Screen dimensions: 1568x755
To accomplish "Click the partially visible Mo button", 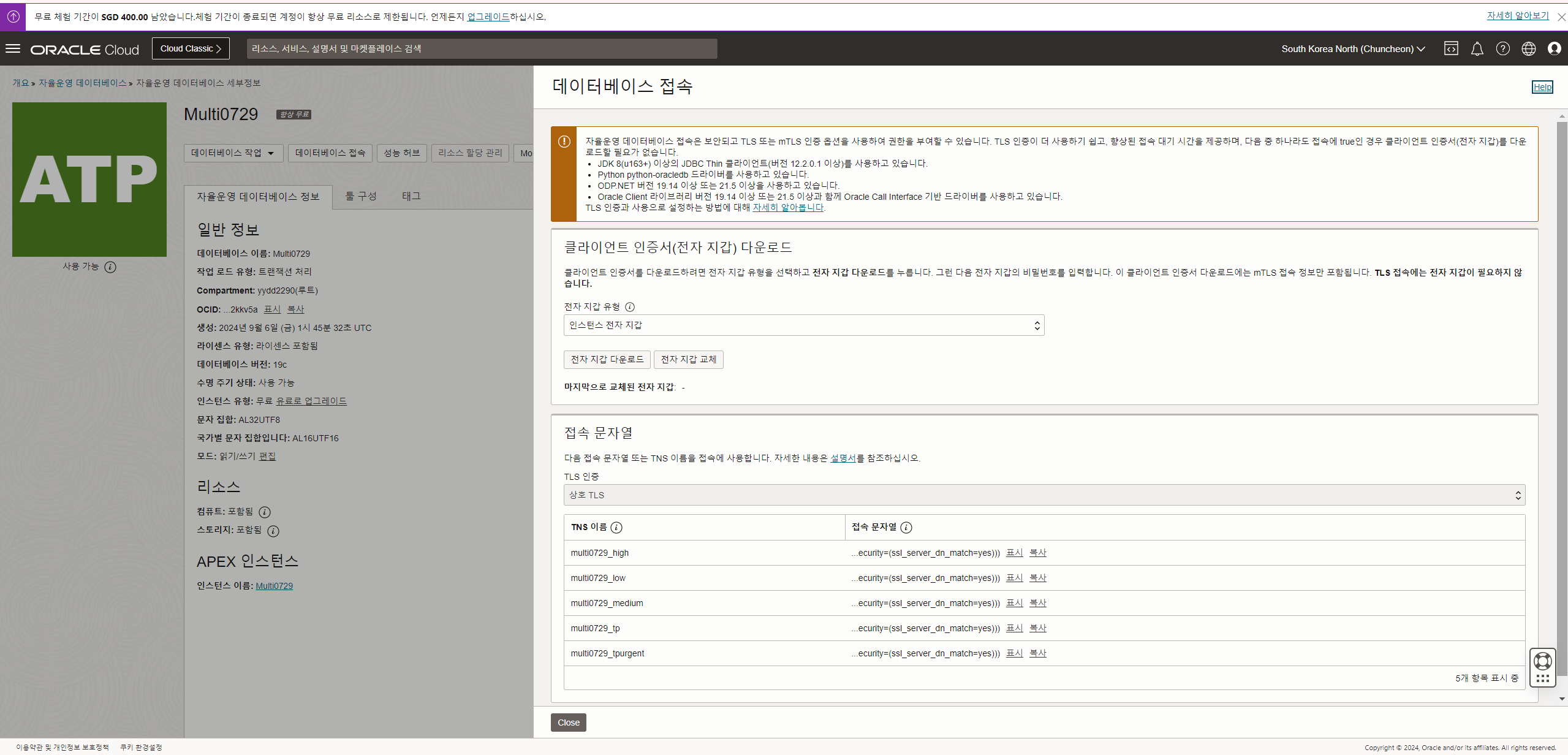I will point(524,153).
